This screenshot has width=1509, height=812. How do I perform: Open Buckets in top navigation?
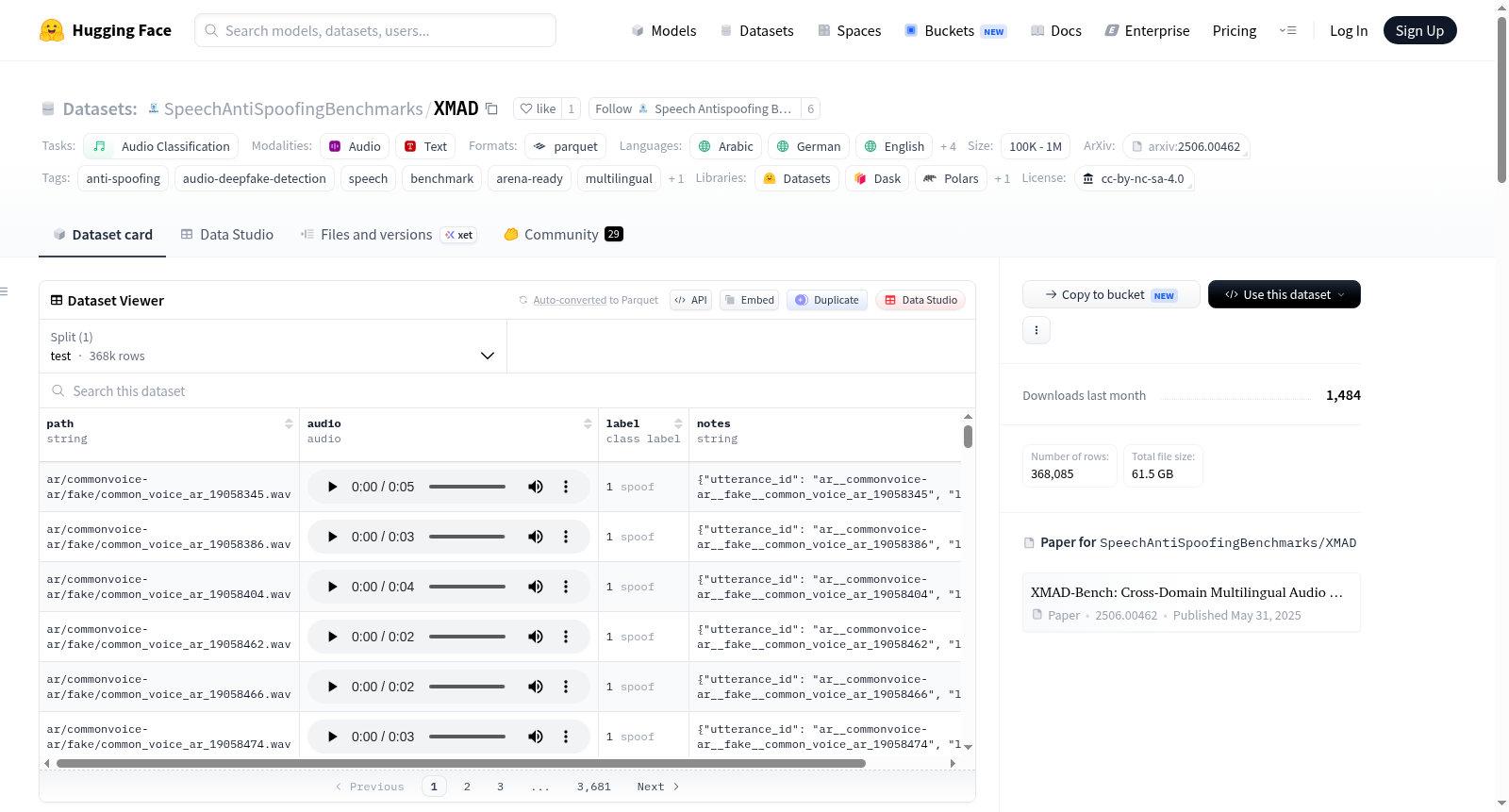955,30
